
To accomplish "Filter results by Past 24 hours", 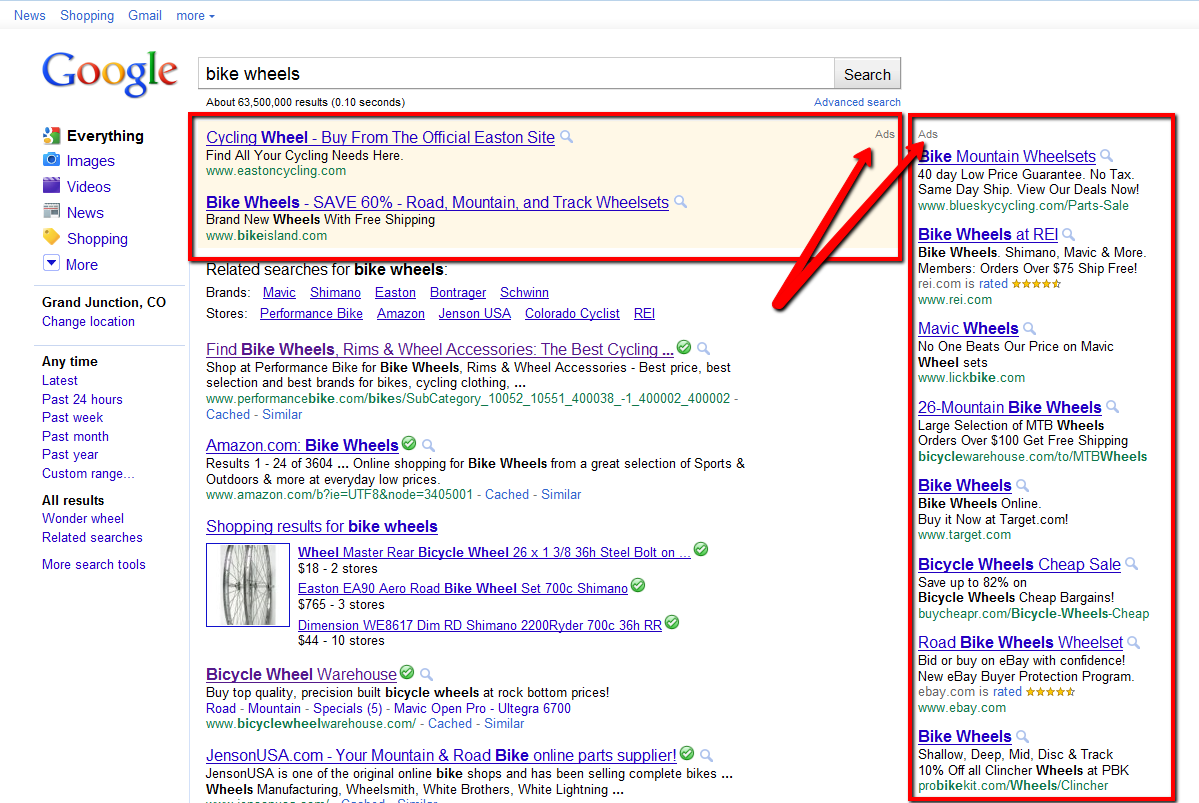I will pos(82,399).
